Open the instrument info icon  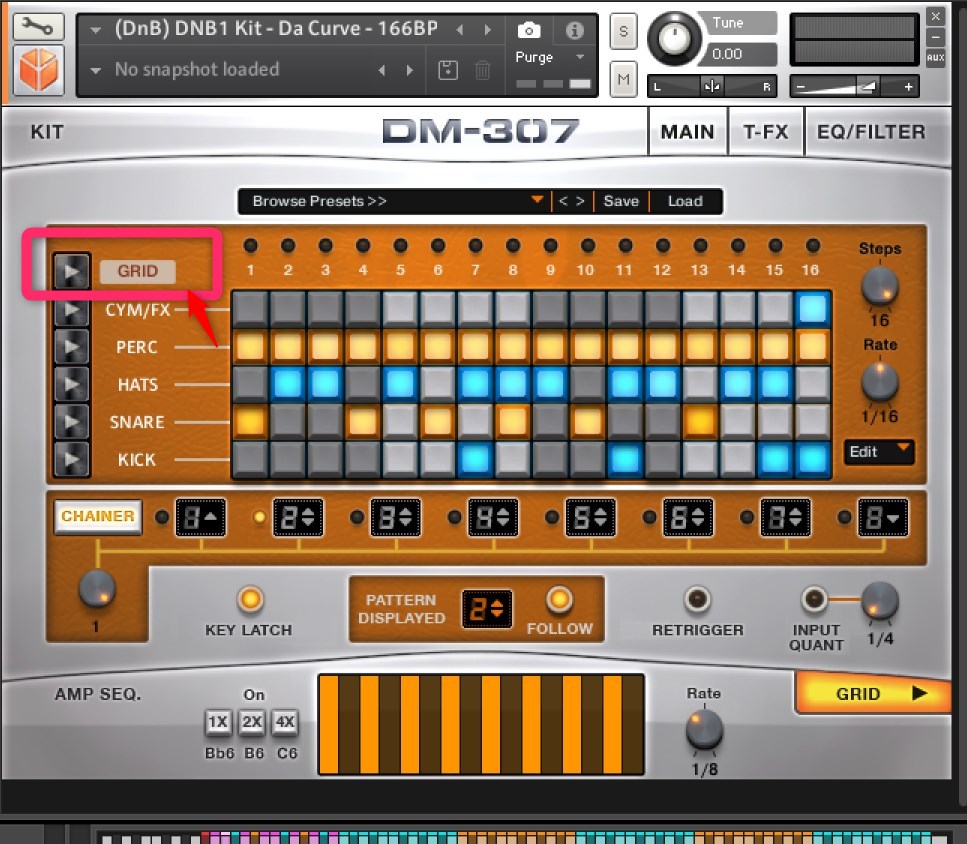coord(574,30)
